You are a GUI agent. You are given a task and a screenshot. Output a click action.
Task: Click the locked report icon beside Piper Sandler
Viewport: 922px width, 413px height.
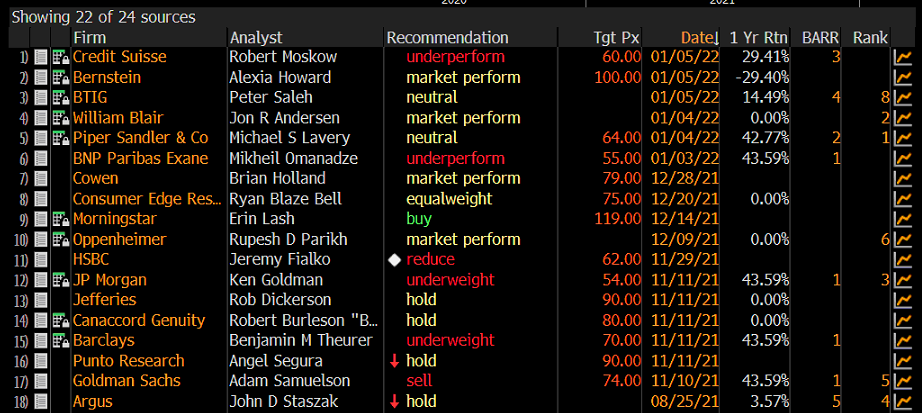click(60, 138)
